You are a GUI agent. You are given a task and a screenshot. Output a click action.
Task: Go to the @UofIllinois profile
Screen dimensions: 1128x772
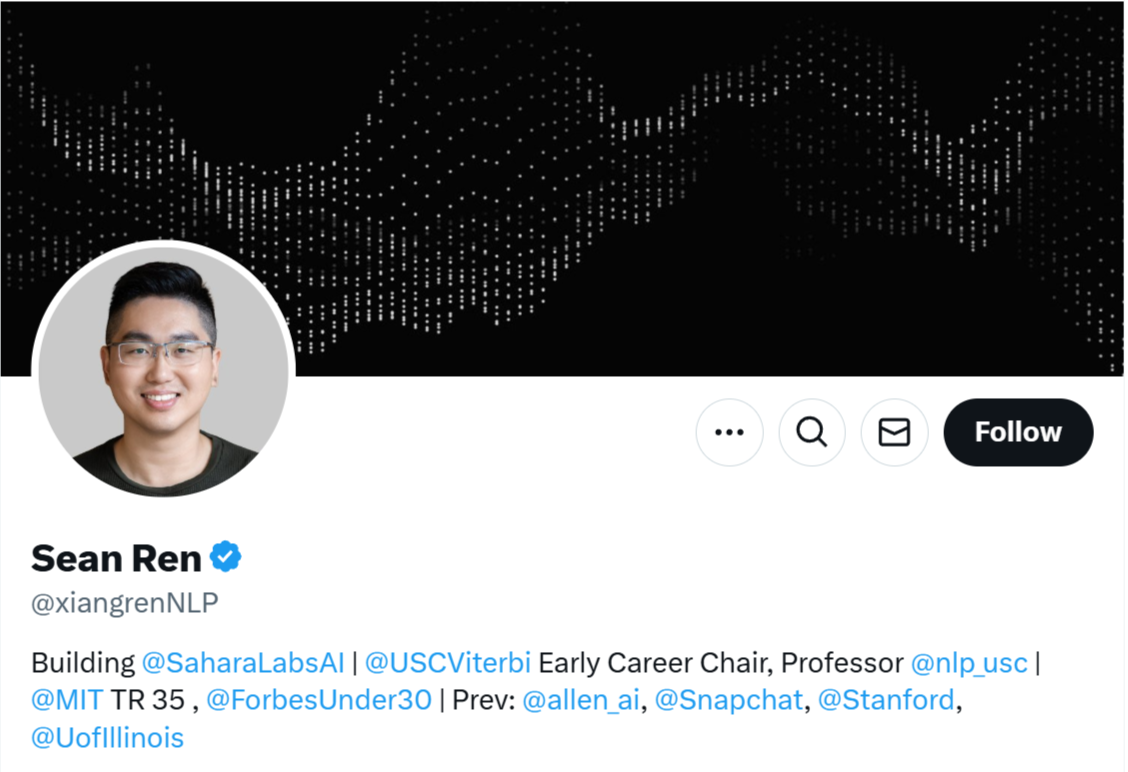(x=108, y=738)
